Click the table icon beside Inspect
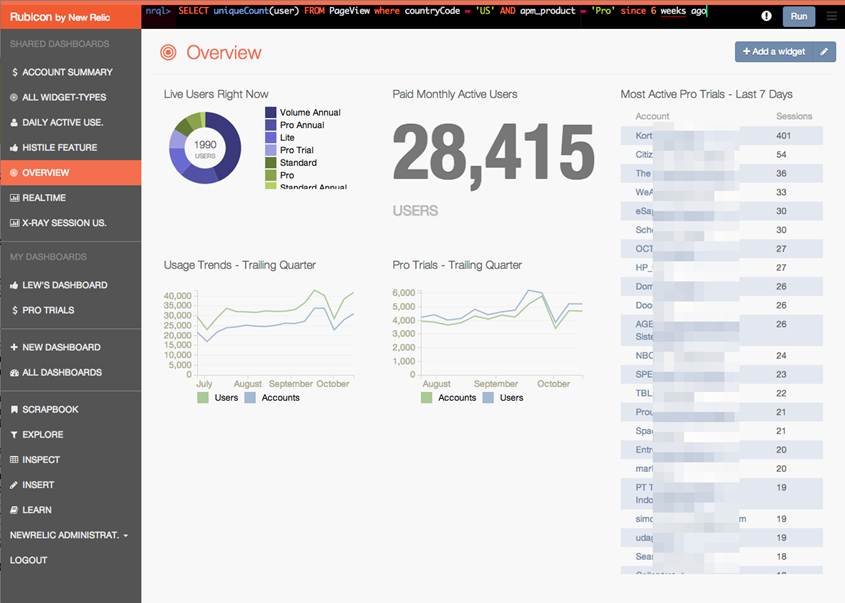 14,460
